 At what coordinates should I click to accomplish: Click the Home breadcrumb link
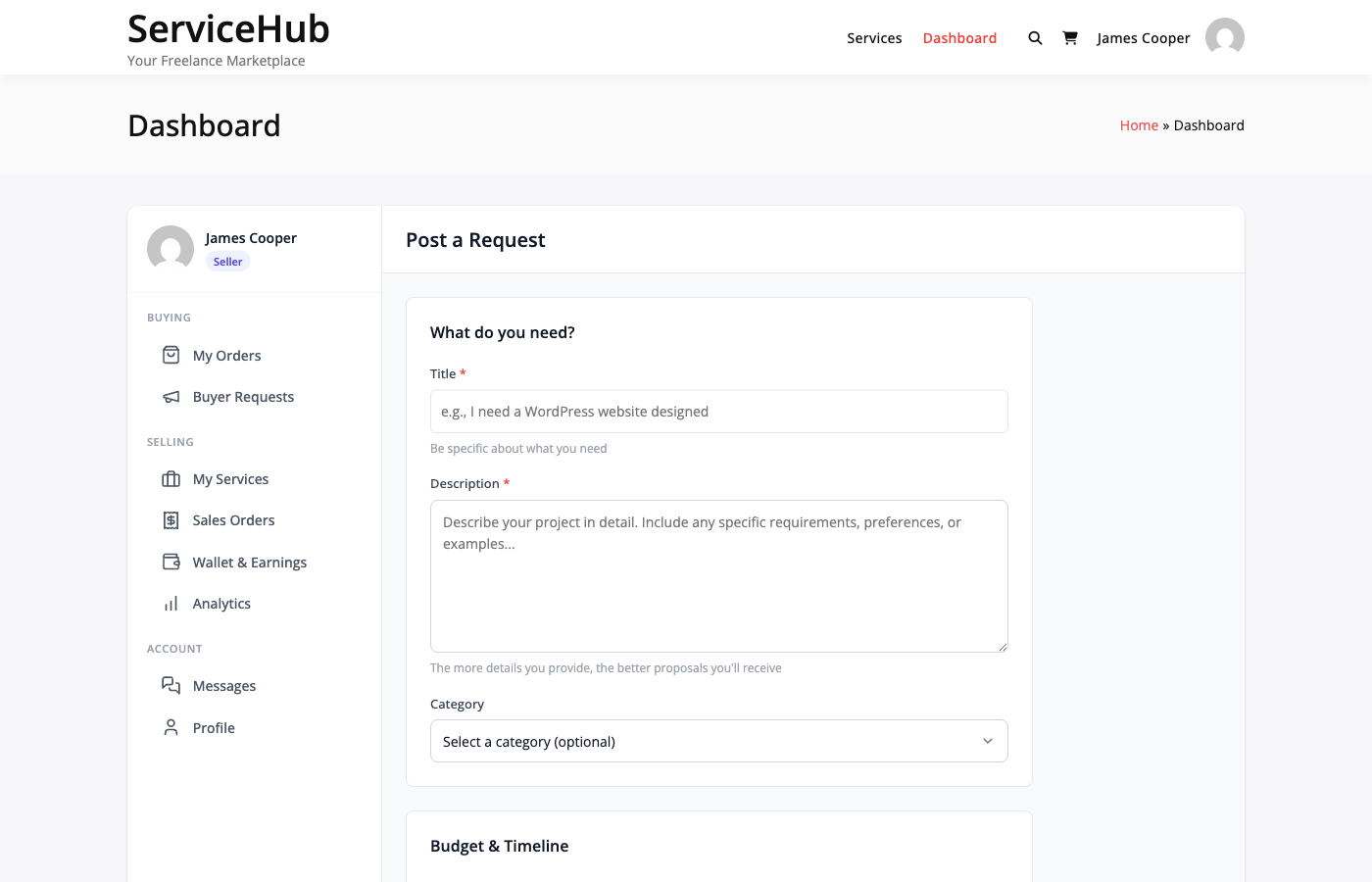pos(1139,124)
